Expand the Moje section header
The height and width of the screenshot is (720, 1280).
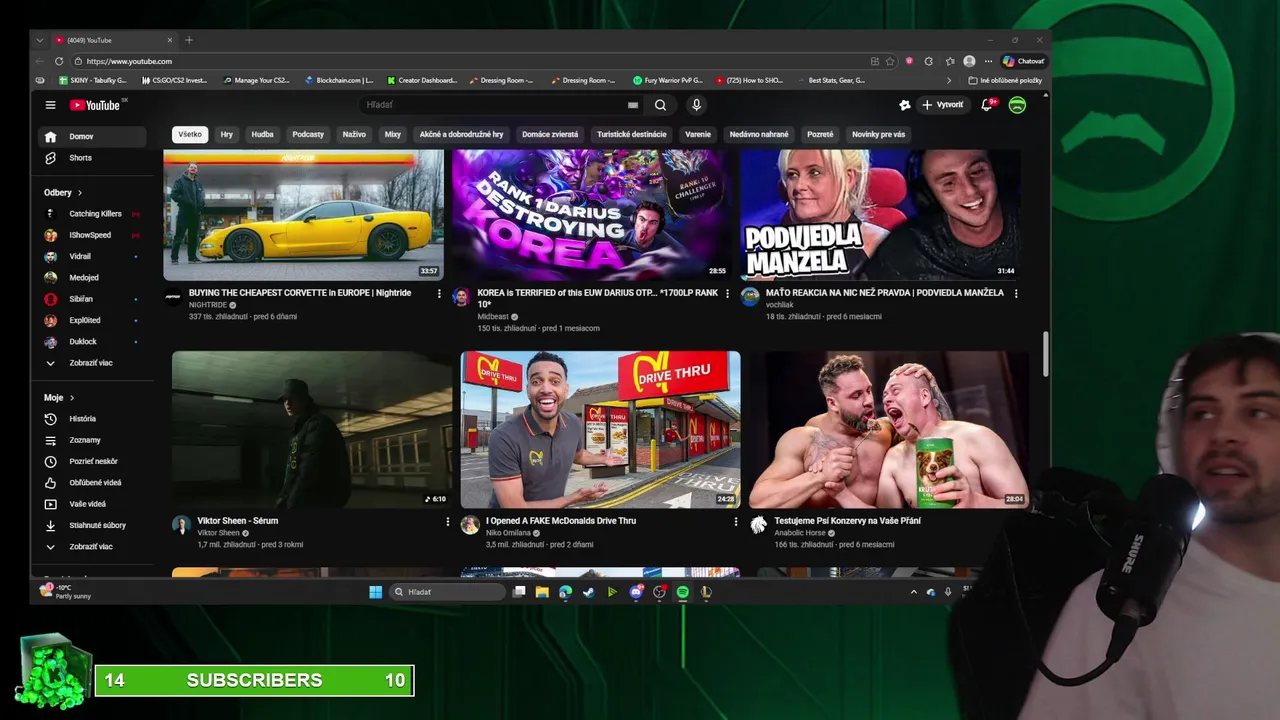click(x=59, y=398)
